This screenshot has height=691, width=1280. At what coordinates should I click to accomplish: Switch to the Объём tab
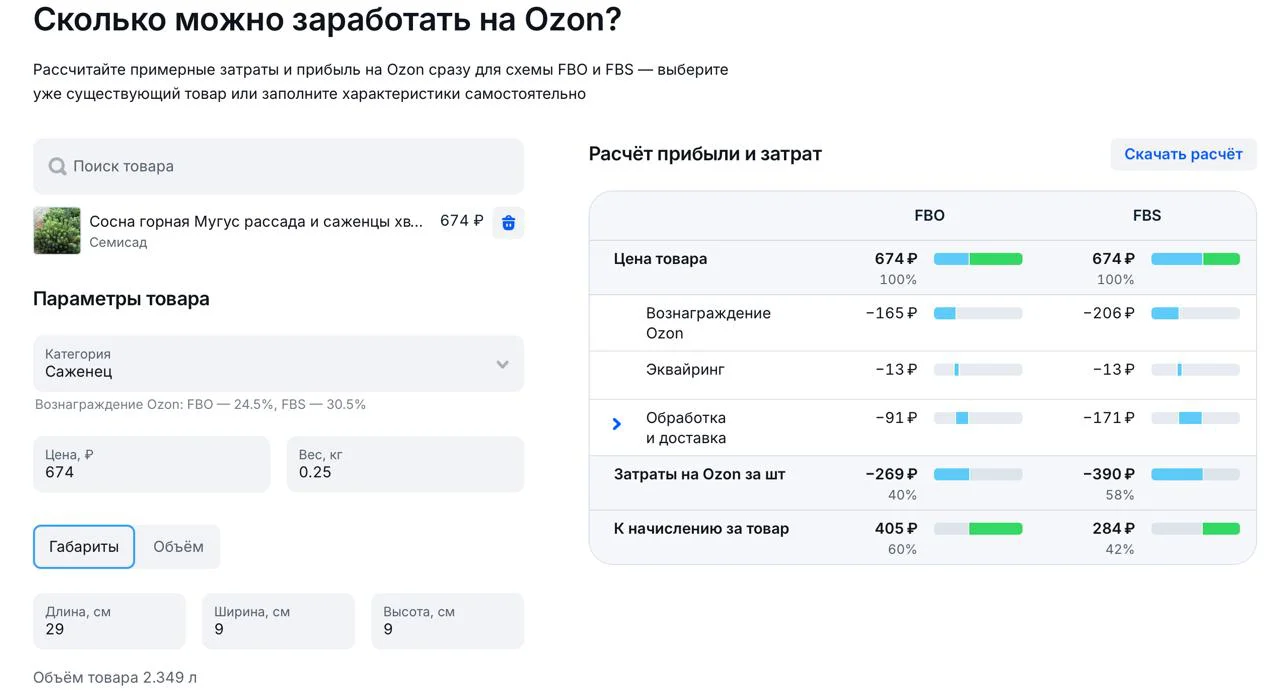tap(178, 547)
